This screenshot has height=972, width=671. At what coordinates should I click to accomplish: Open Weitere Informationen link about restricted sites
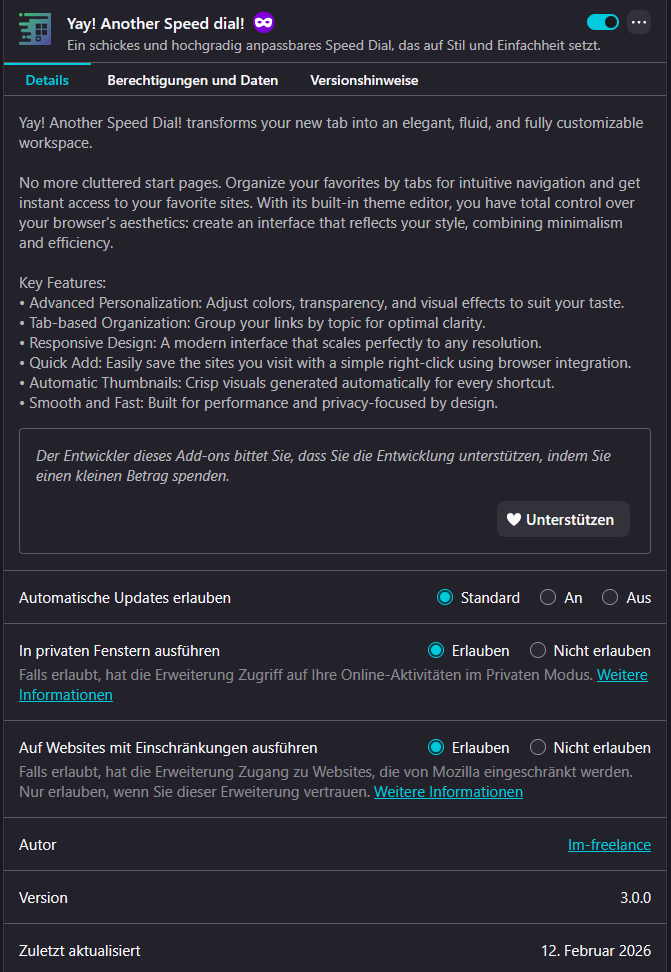pyautogui.click(x=448, y=792)
